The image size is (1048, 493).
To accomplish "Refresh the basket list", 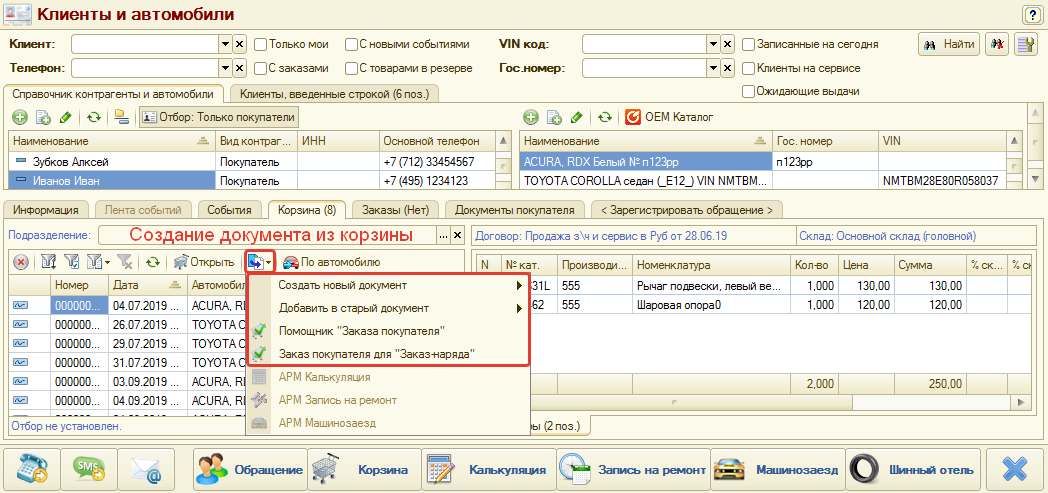I will pos(153,263).
